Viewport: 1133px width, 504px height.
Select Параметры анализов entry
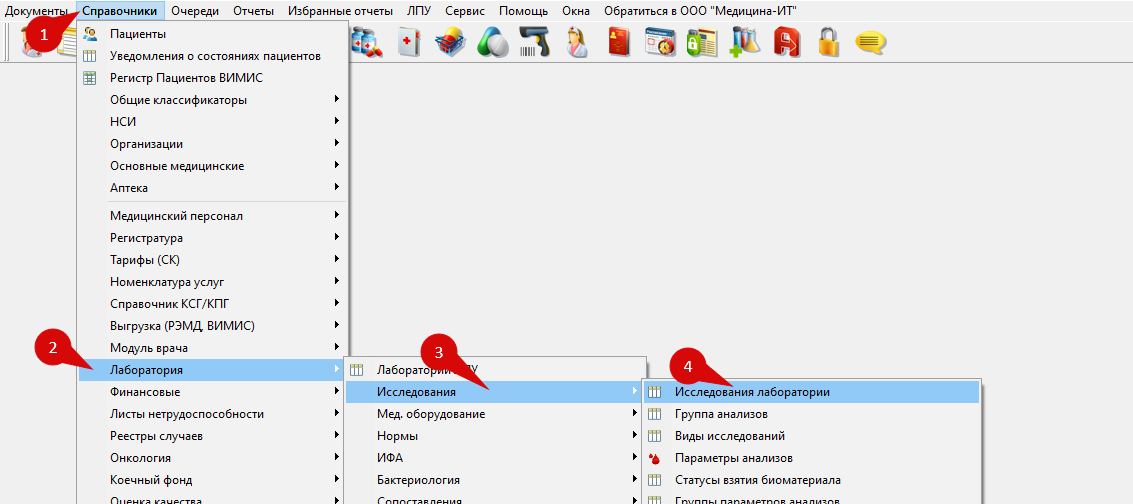(x=733, y=458)
